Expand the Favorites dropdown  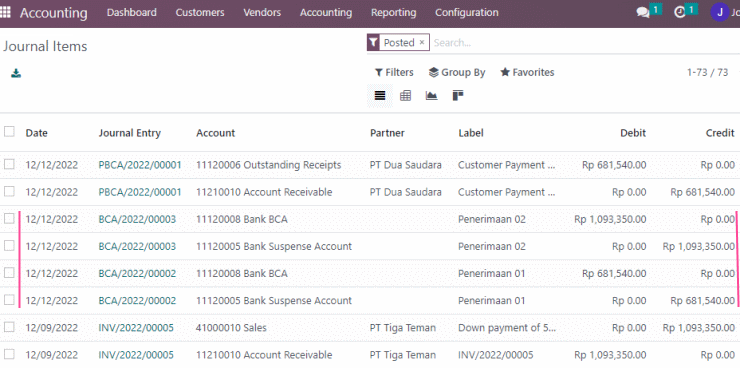coord(527,72)
